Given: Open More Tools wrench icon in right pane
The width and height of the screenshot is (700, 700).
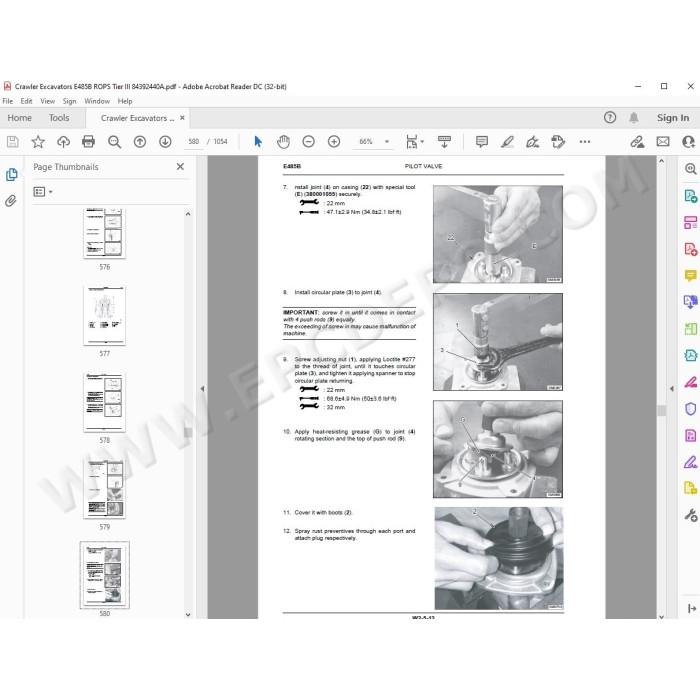Looking at the screenshot, I should click(x=690, y=515).
